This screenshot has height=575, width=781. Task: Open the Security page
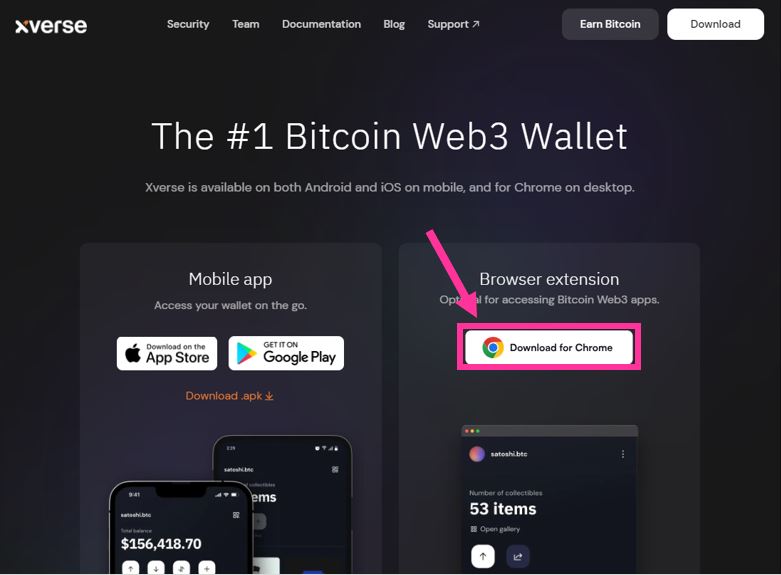(188, 24)
